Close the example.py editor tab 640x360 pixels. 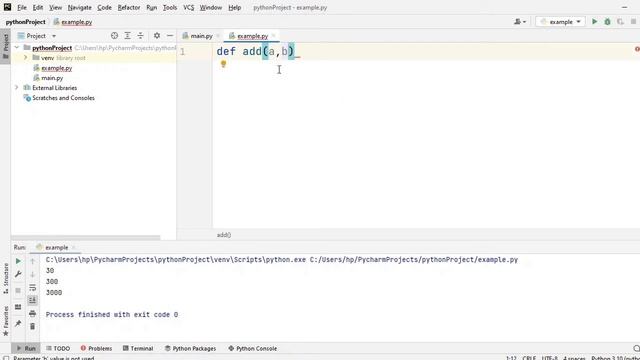(x=273, y=36)
